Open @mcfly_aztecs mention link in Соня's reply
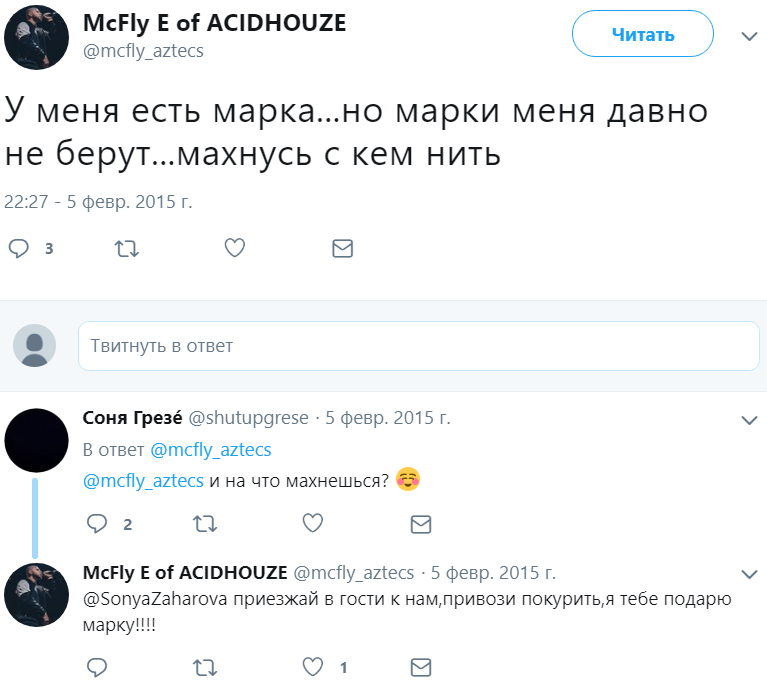Image resolution: width=767 pixels, height=689 pixels. click(x=143, y=480)
